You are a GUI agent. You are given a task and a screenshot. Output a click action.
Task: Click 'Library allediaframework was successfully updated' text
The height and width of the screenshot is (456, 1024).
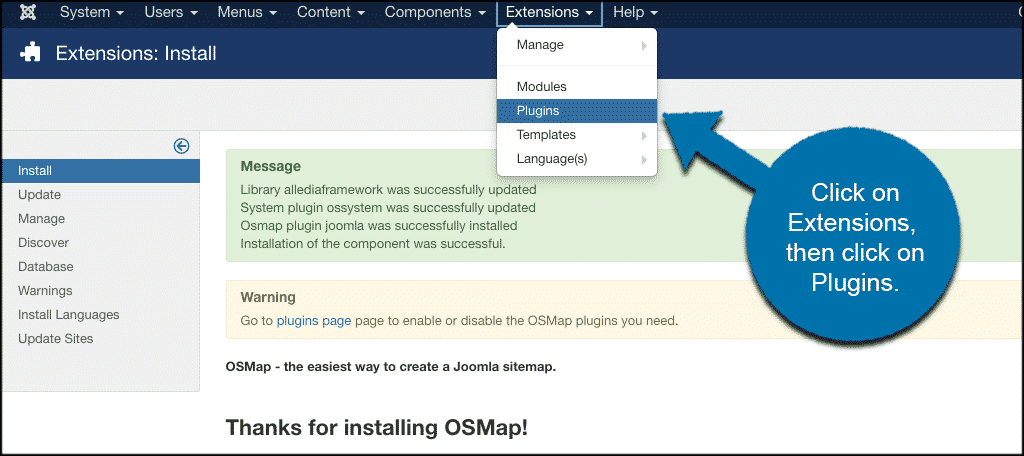pos(389,190)
